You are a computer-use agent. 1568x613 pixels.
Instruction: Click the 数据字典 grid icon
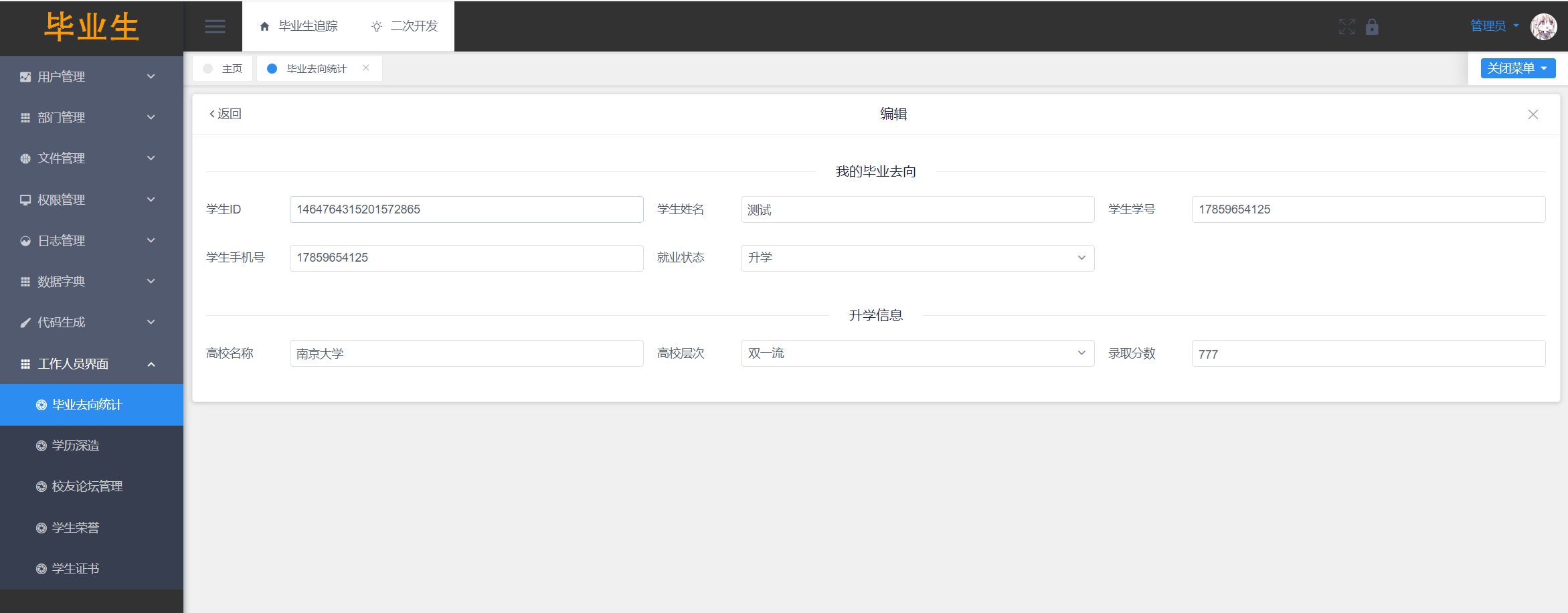pos(25,282)
